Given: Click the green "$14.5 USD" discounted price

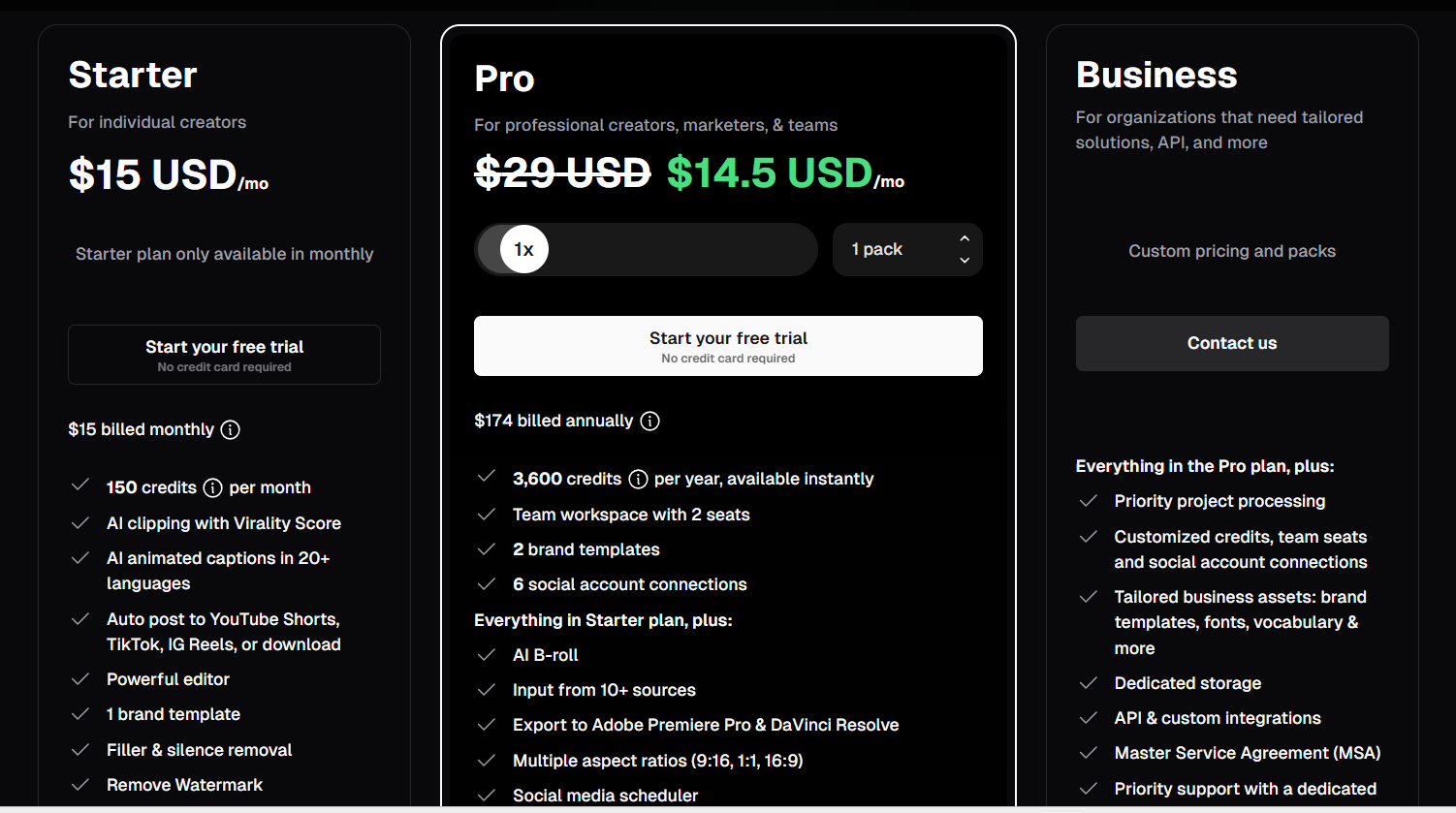Looking at the screenshot, I should [x=770, y=173].
